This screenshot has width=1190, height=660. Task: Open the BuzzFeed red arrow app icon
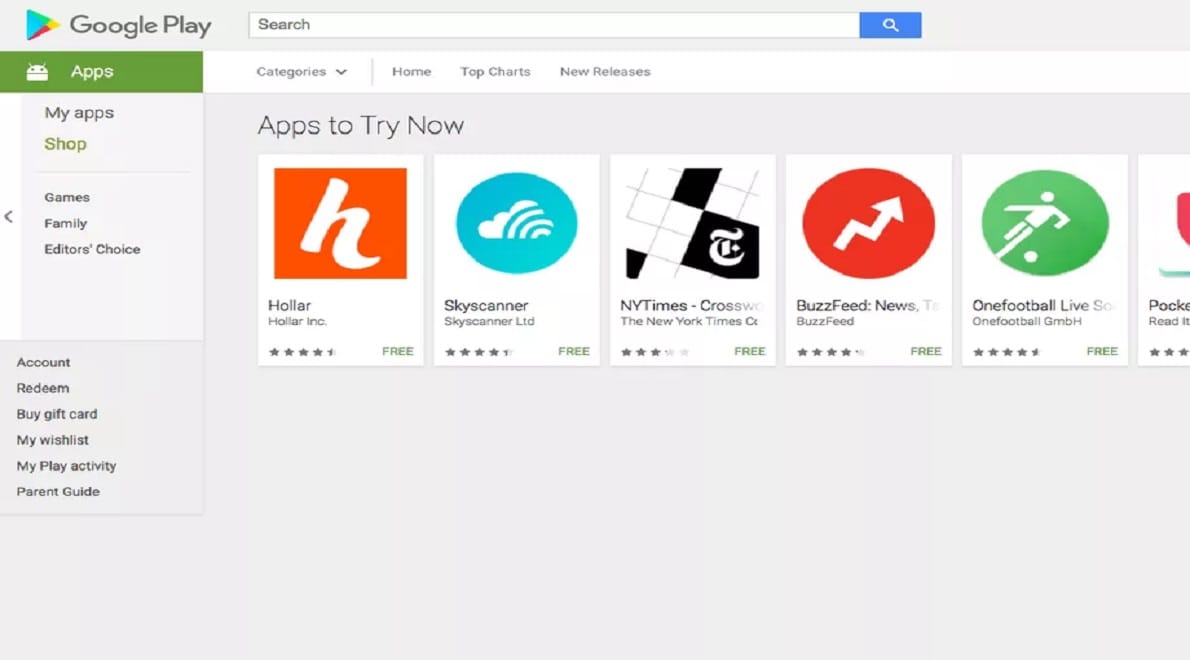(869, 223)
